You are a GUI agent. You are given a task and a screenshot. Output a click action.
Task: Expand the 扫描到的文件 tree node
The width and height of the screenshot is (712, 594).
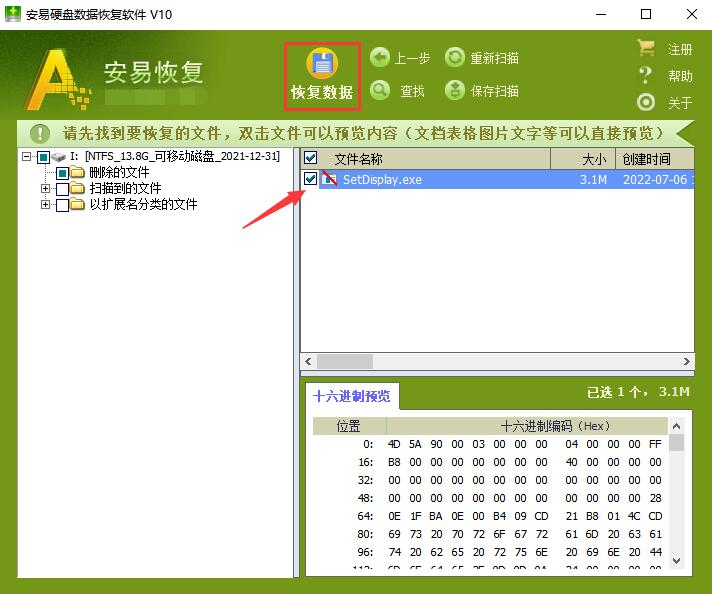point(45,189)
